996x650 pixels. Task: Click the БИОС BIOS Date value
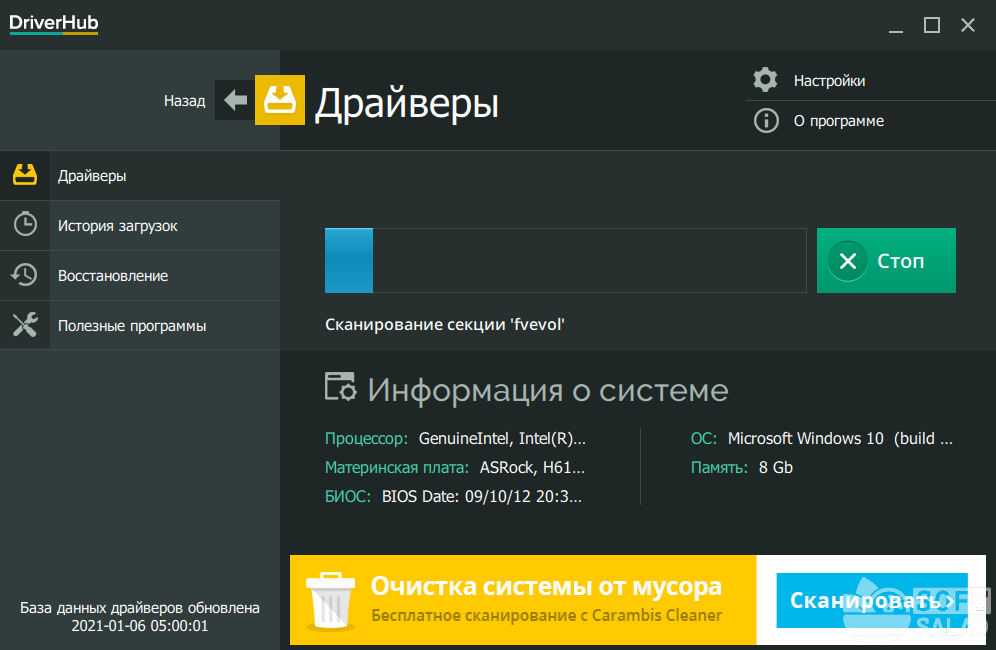tap(481, 496)
